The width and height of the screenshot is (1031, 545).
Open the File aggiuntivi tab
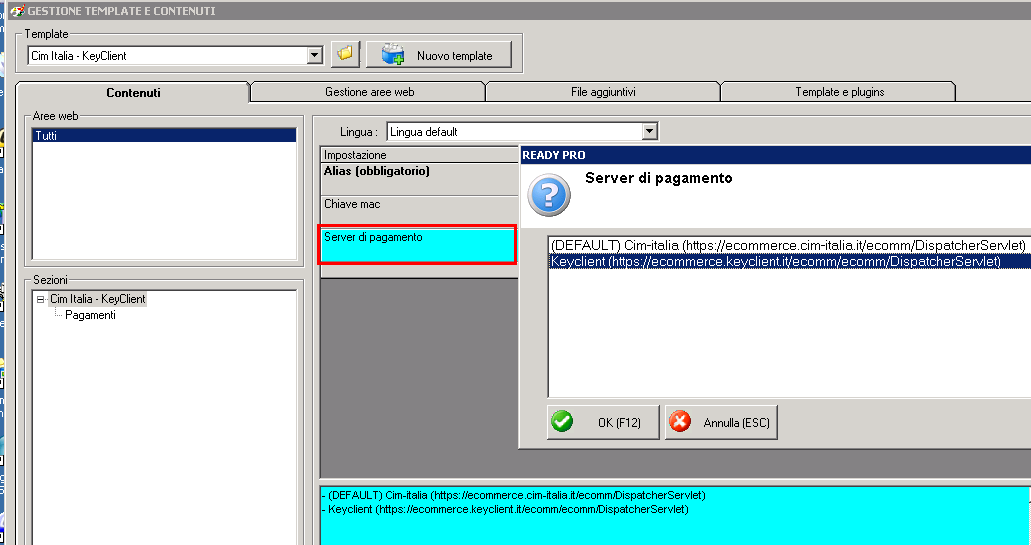click(x=603, y=92)
